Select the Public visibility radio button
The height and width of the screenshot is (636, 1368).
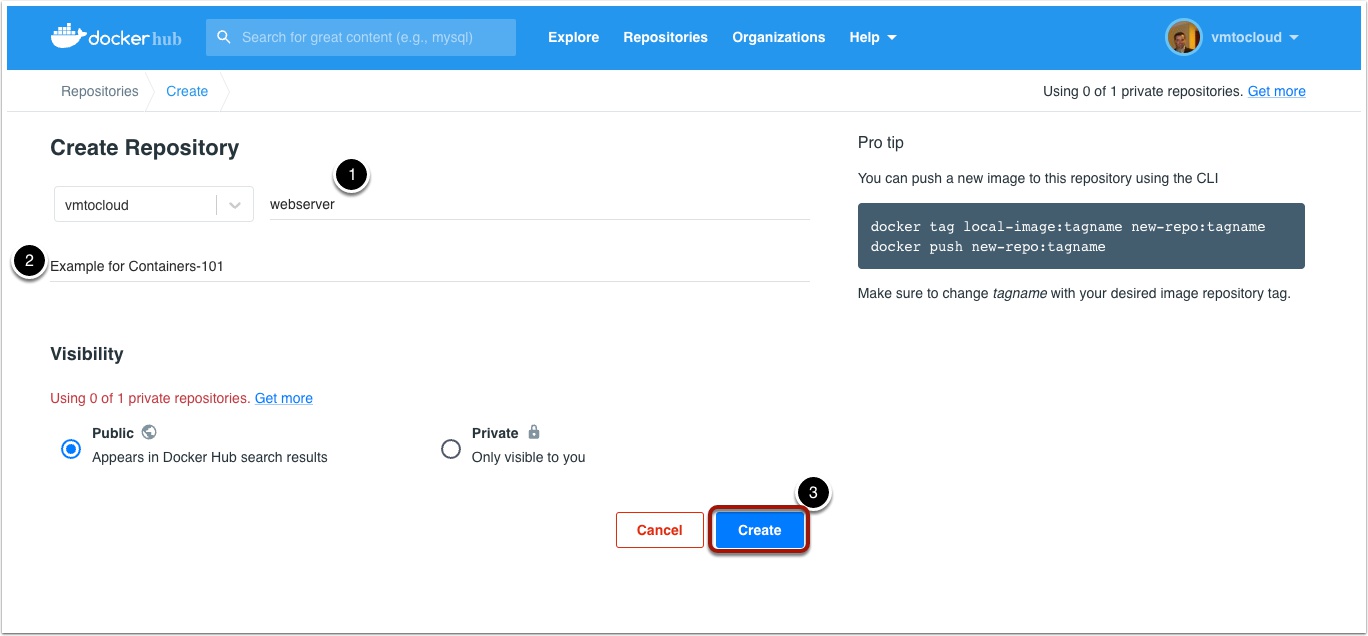[71, 449]
